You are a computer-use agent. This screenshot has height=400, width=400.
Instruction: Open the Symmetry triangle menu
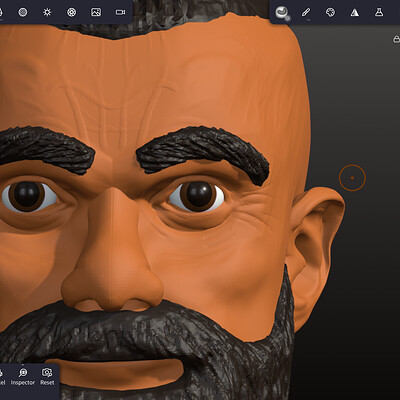click(355, 13)
